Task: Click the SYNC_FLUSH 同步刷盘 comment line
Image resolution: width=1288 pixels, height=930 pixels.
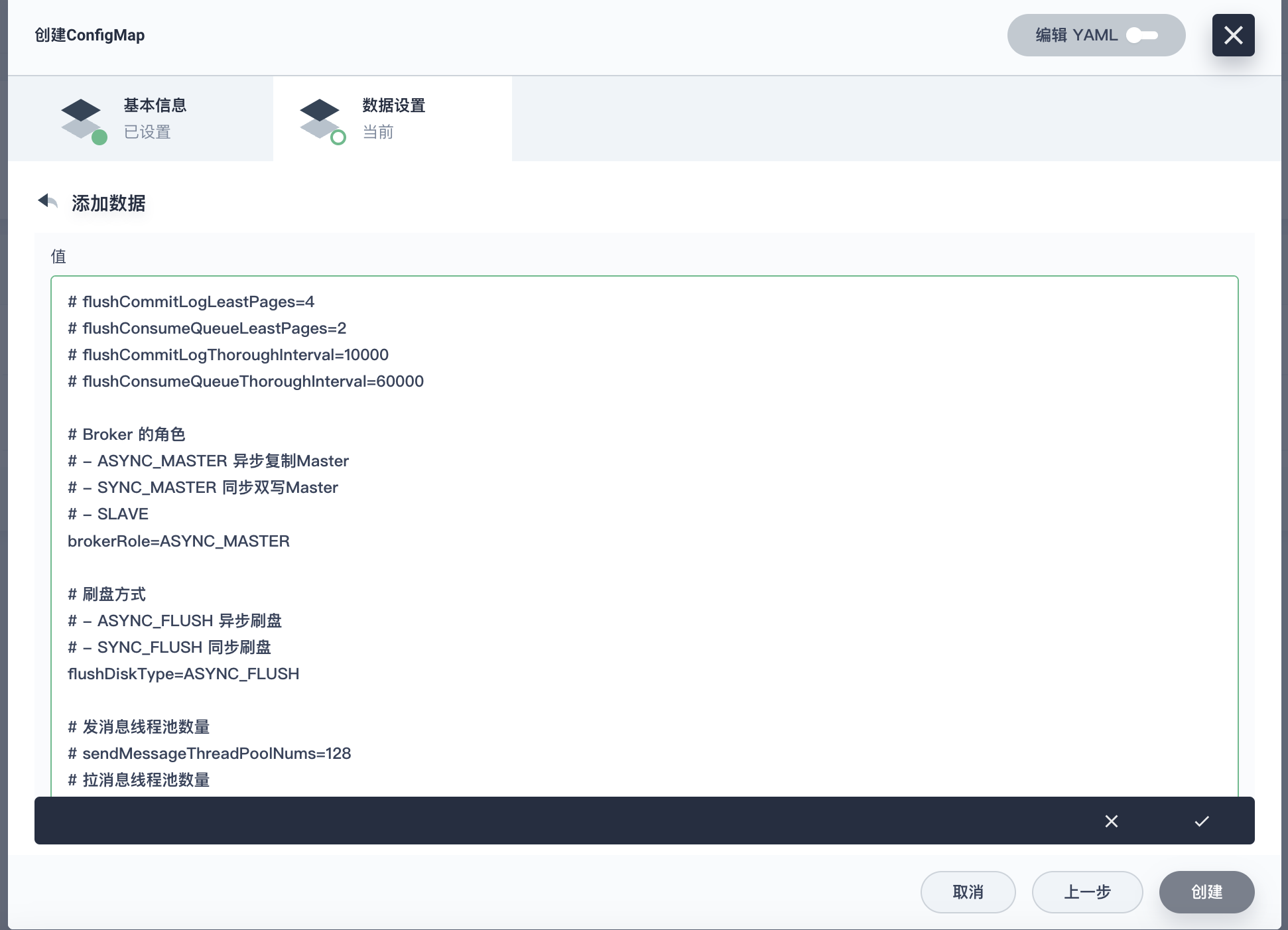Action: tap(169, 647)
